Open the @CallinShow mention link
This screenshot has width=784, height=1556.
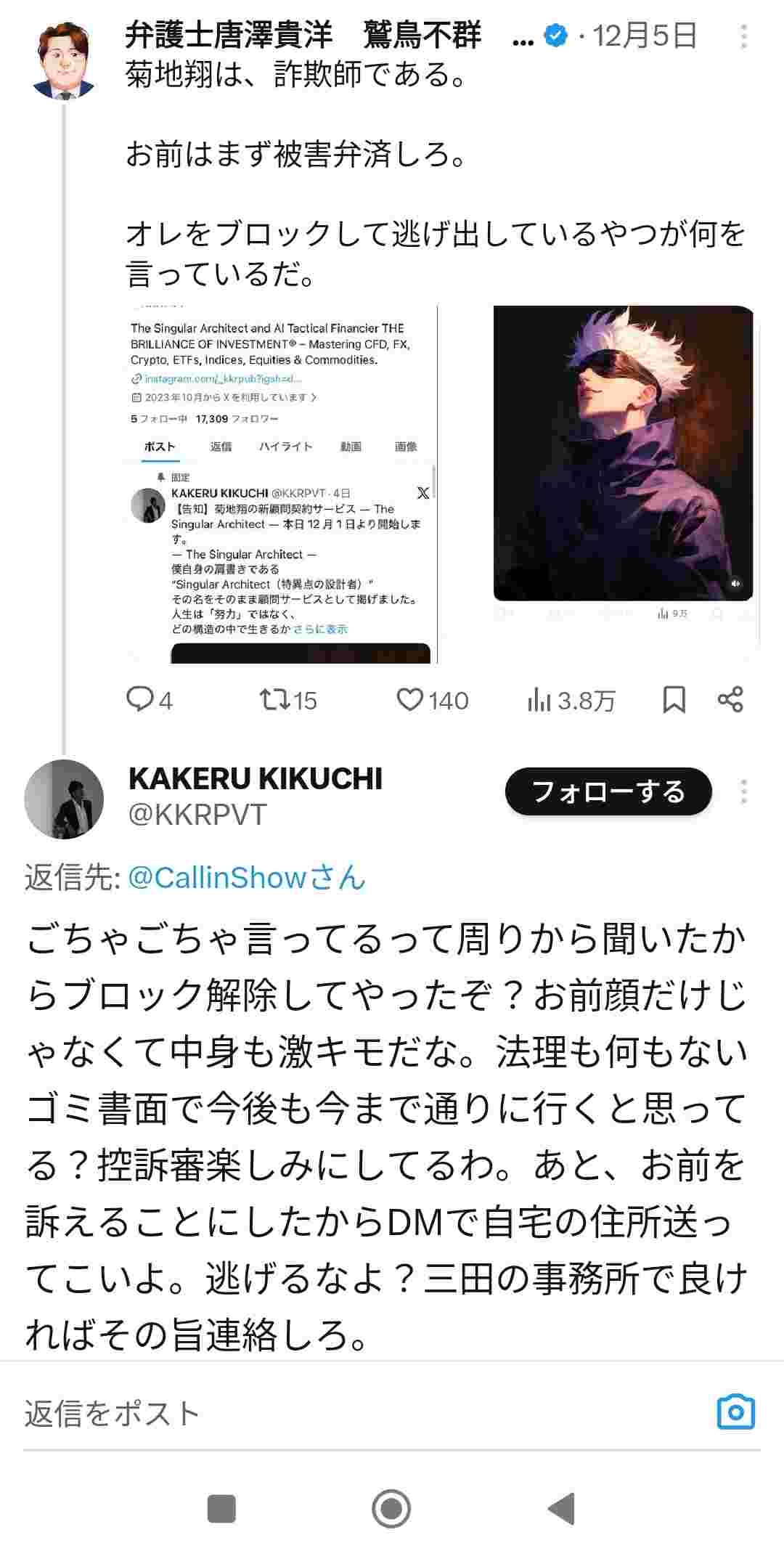pos(247,878)
